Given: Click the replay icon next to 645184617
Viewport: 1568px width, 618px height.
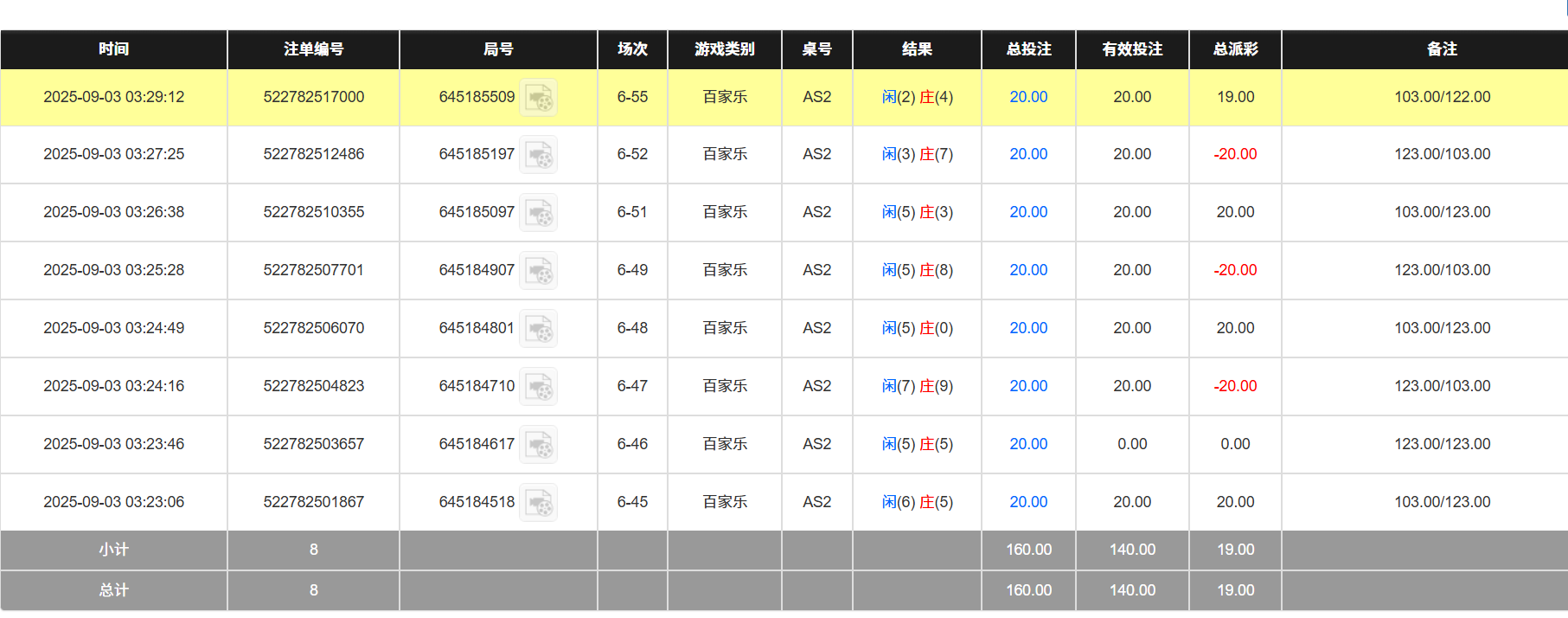Looking at the screenshot, I should pos(539,445).
